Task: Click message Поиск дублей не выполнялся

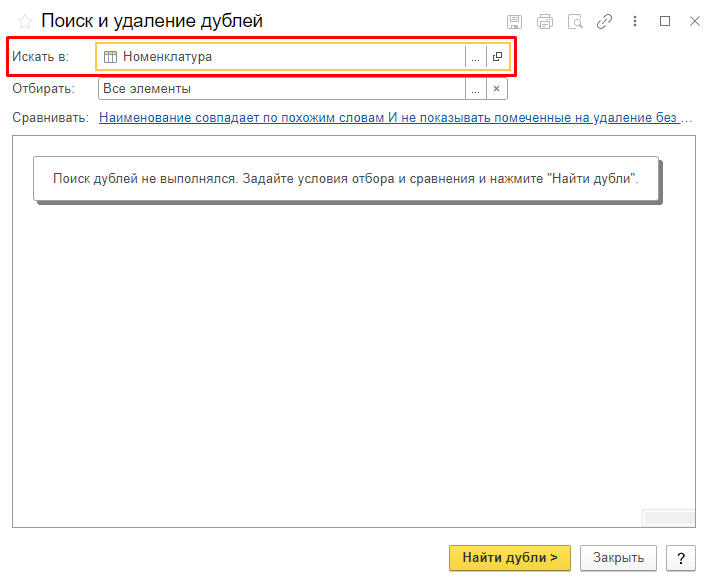Action: pyautogui.click(x=346, y=179)
